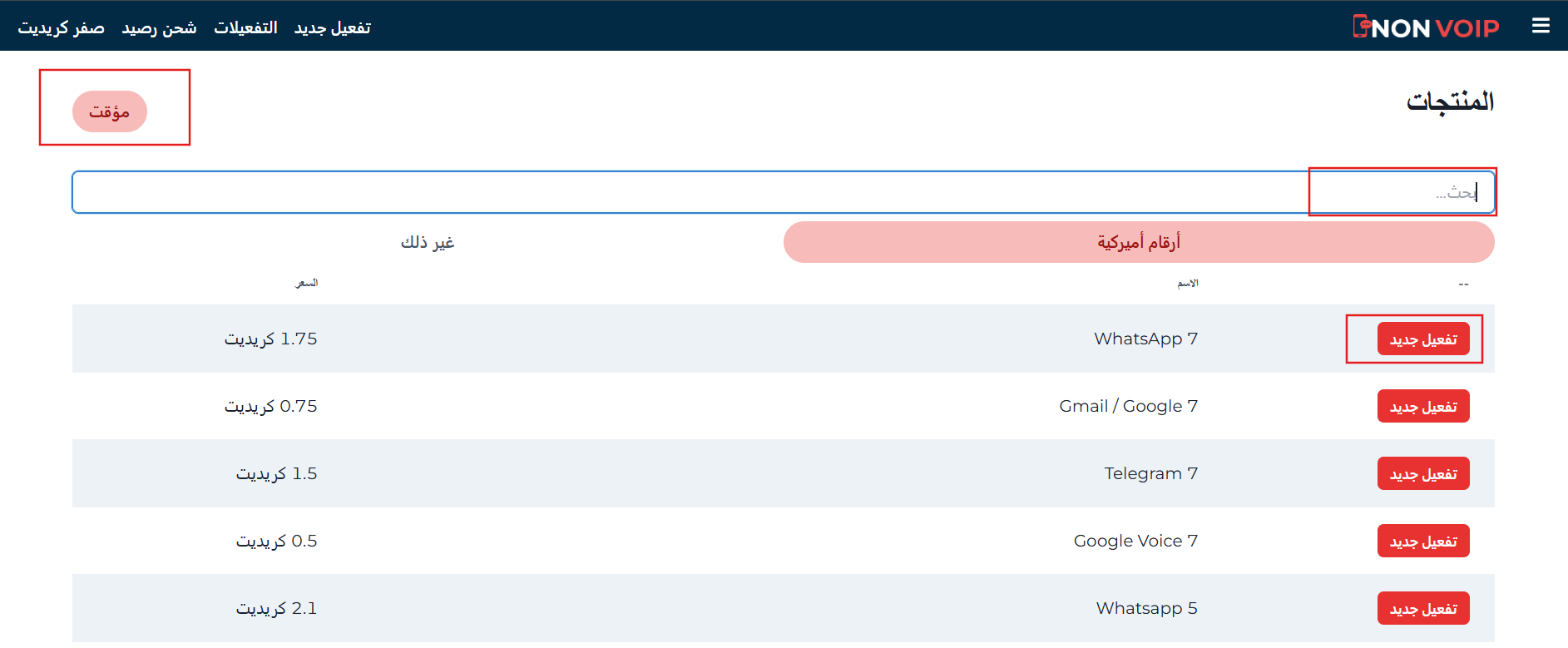Viewport: 1568px width, 648px height.
Task: Select the Whatsapp 5 product name
Action: pyautogui.click(x=1147, y=608)
